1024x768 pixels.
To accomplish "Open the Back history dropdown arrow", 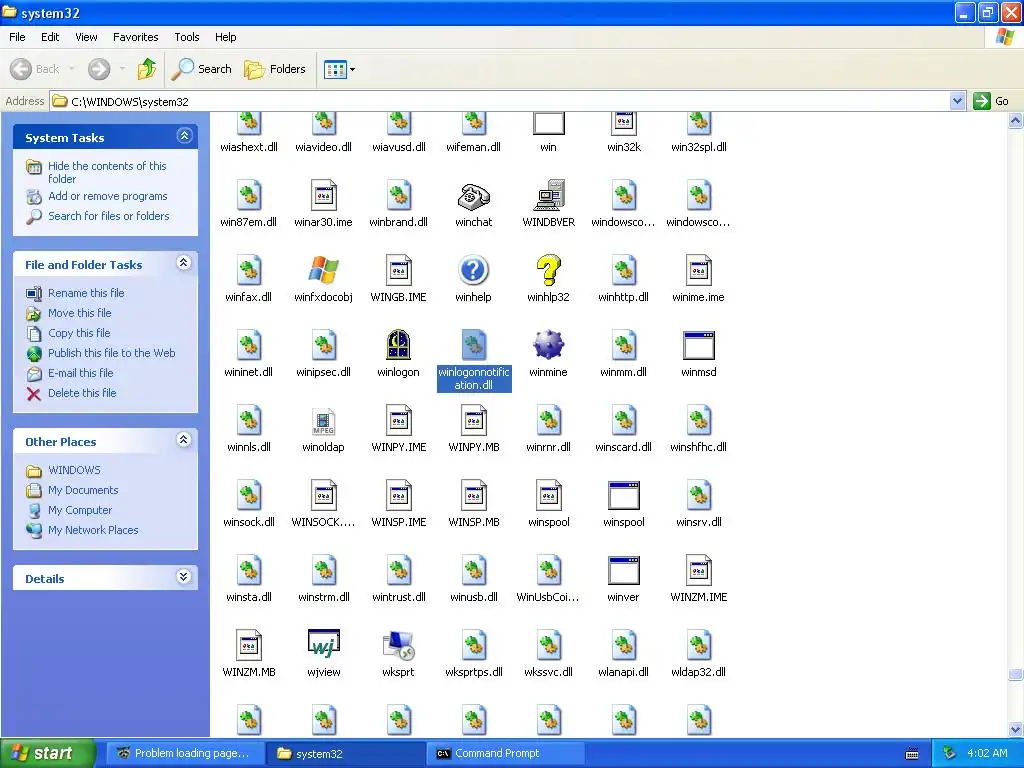I will pos(71,69).
